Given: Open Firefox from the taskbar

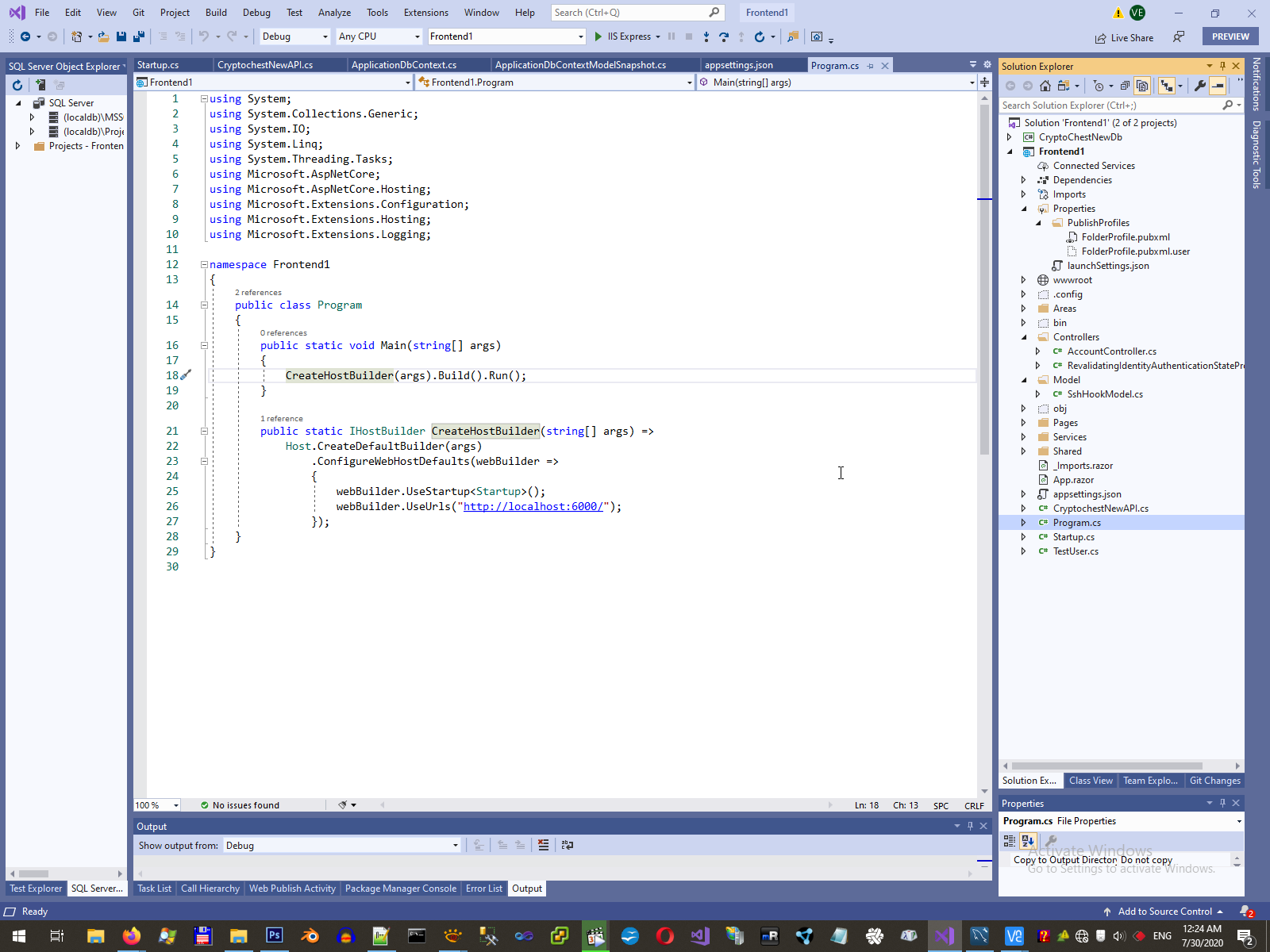Looking at the screenshot, I should tap(131, 936).
